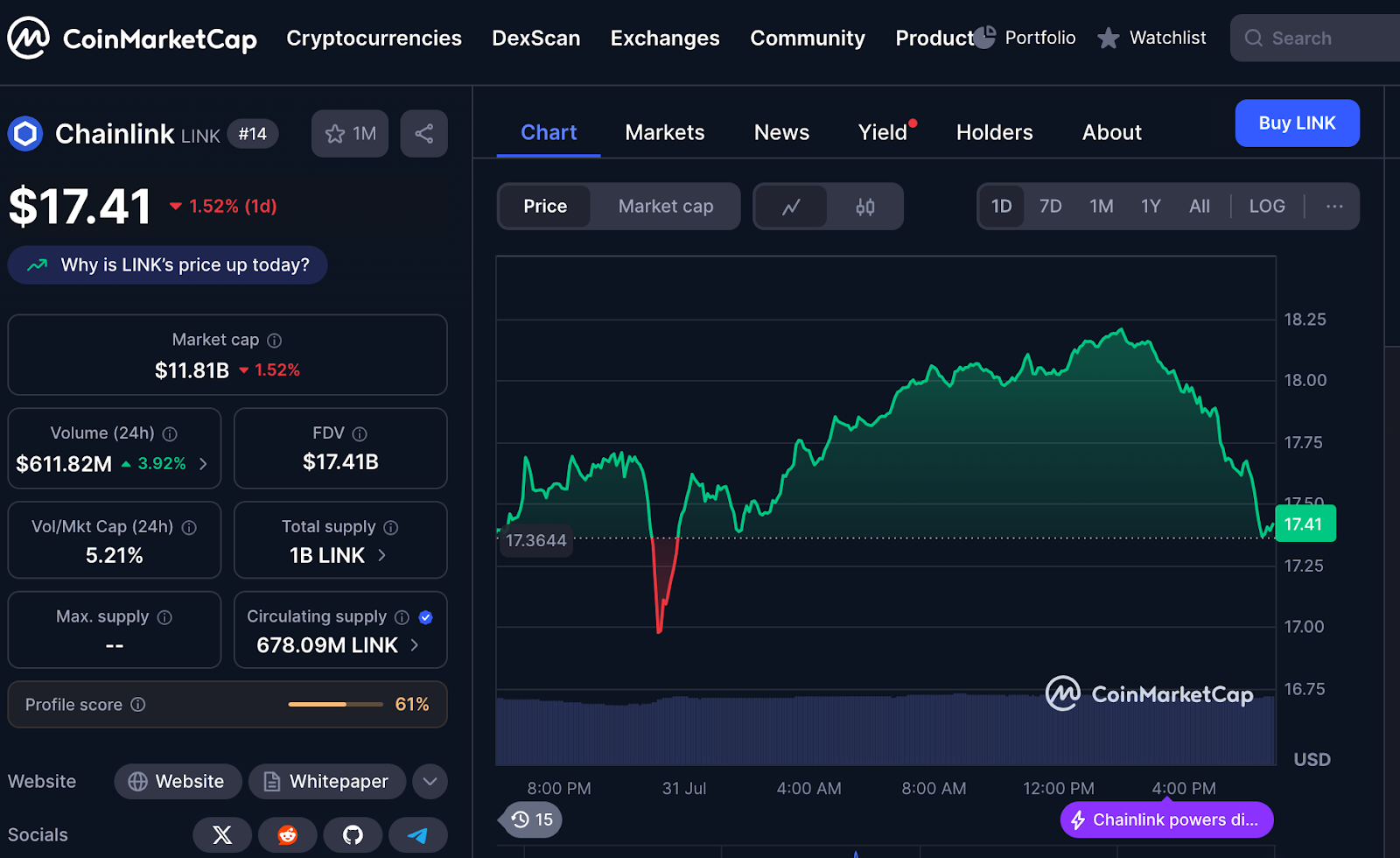Expand Circulating supply details arrow
This screenshot has height=858, width=1400.
(x=415, y=645)
